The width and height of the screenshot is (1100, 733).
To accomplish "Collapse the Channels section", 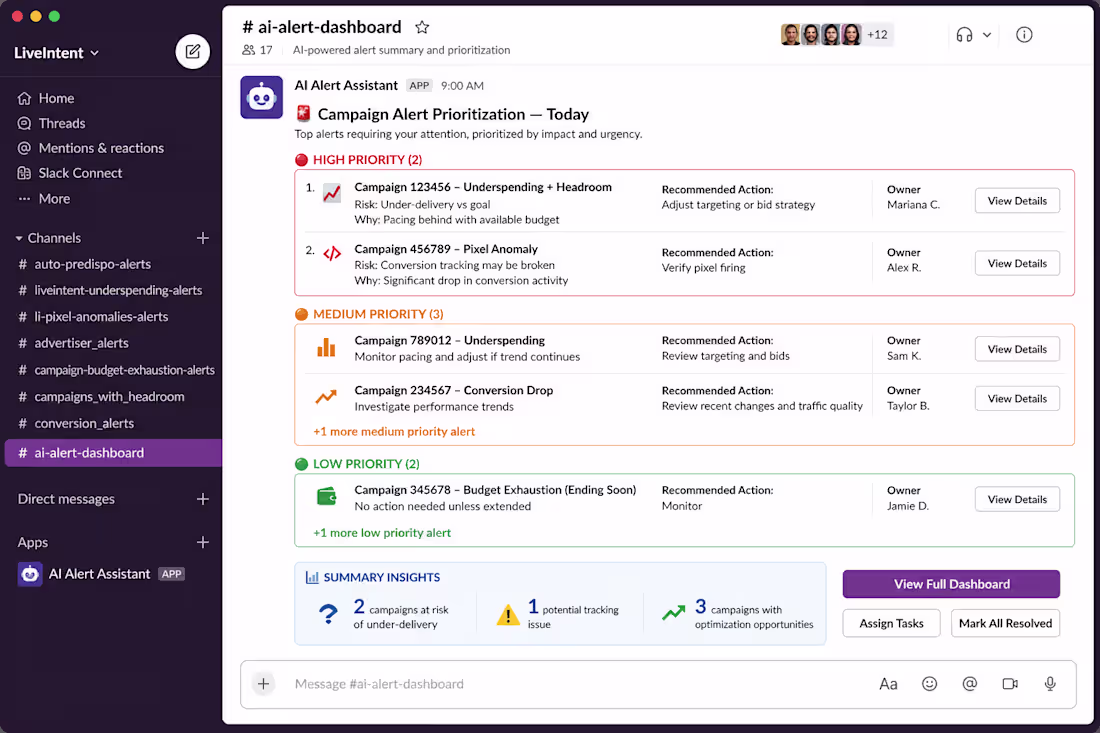I will point(48,238).
